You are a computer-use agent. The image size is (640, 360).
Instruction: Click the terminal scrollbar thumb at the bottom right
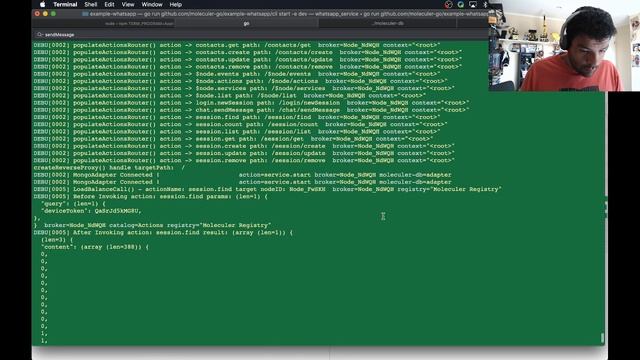coord(602,338)
